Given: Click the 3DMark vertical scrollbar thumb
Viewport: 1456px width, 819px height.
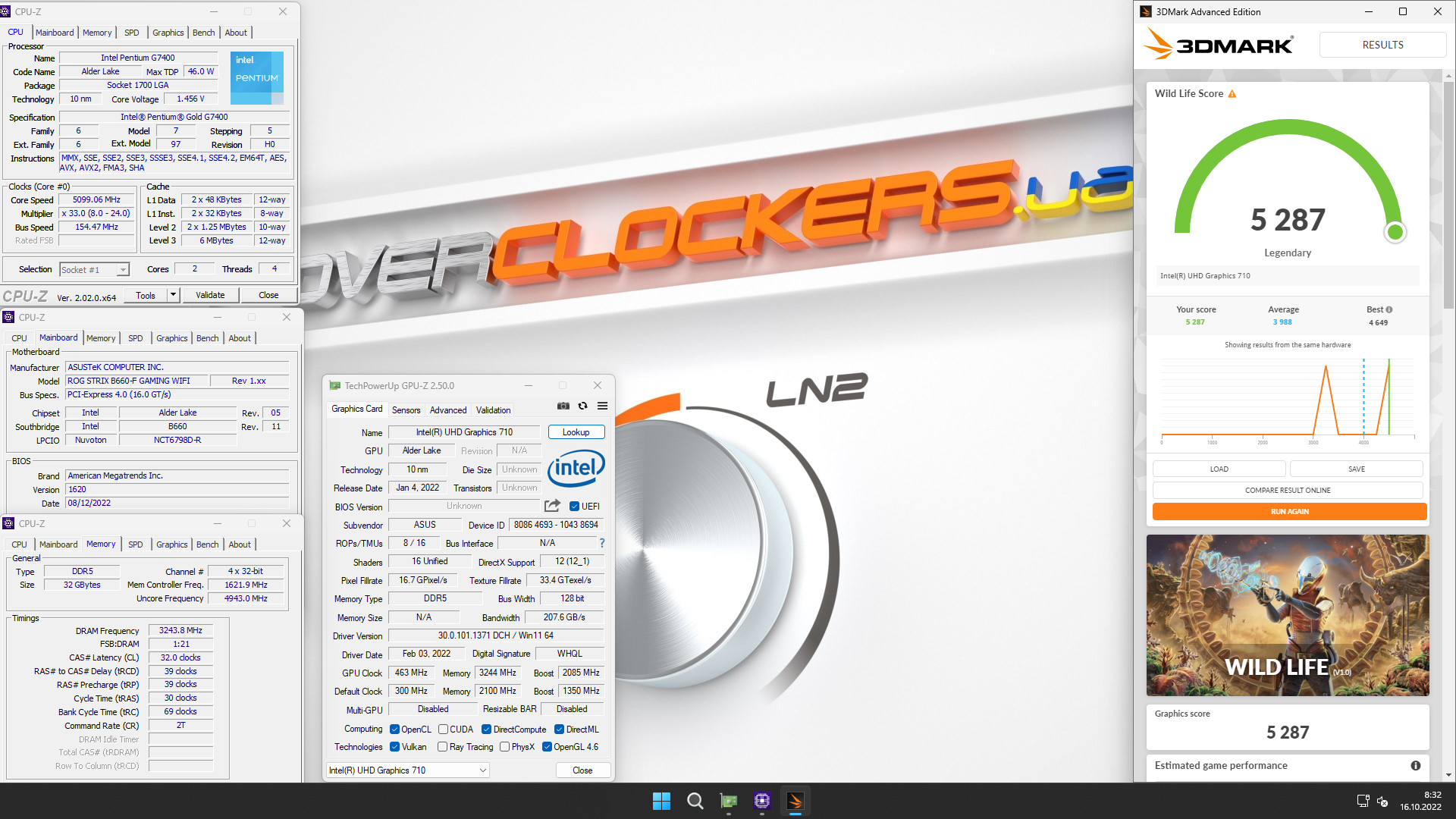Looking at the screenshot, I should (x=1448, y=196).
